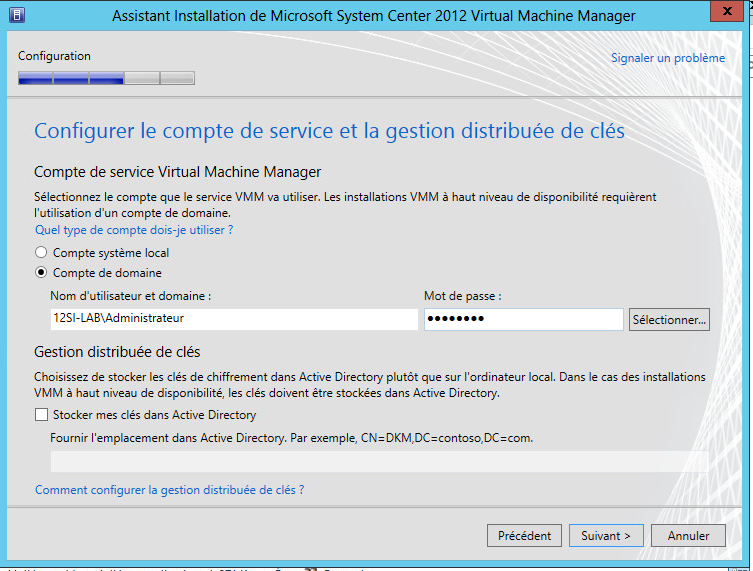
Task: Focus the 'Mot de passe' field
Action: (x=523, y=319)
